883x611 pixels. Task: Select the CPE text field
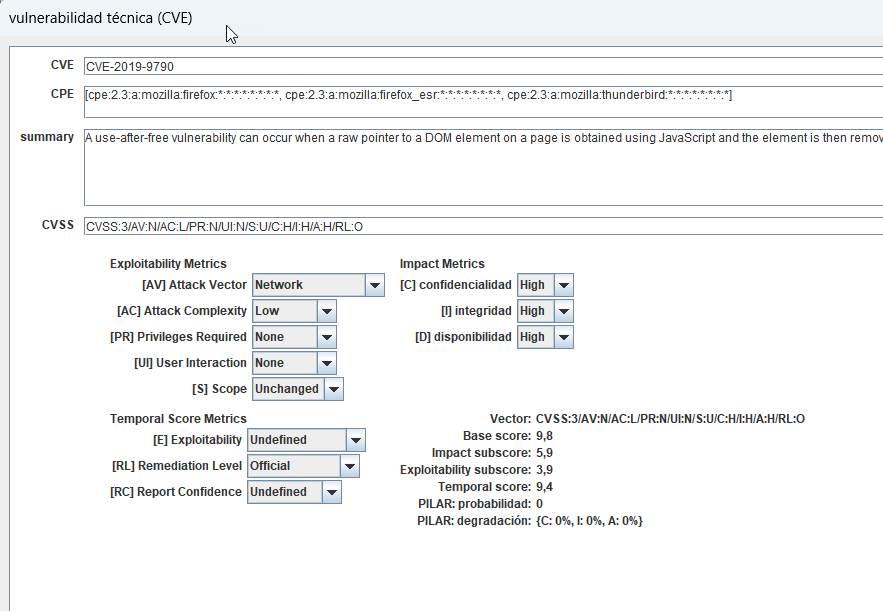480,96
